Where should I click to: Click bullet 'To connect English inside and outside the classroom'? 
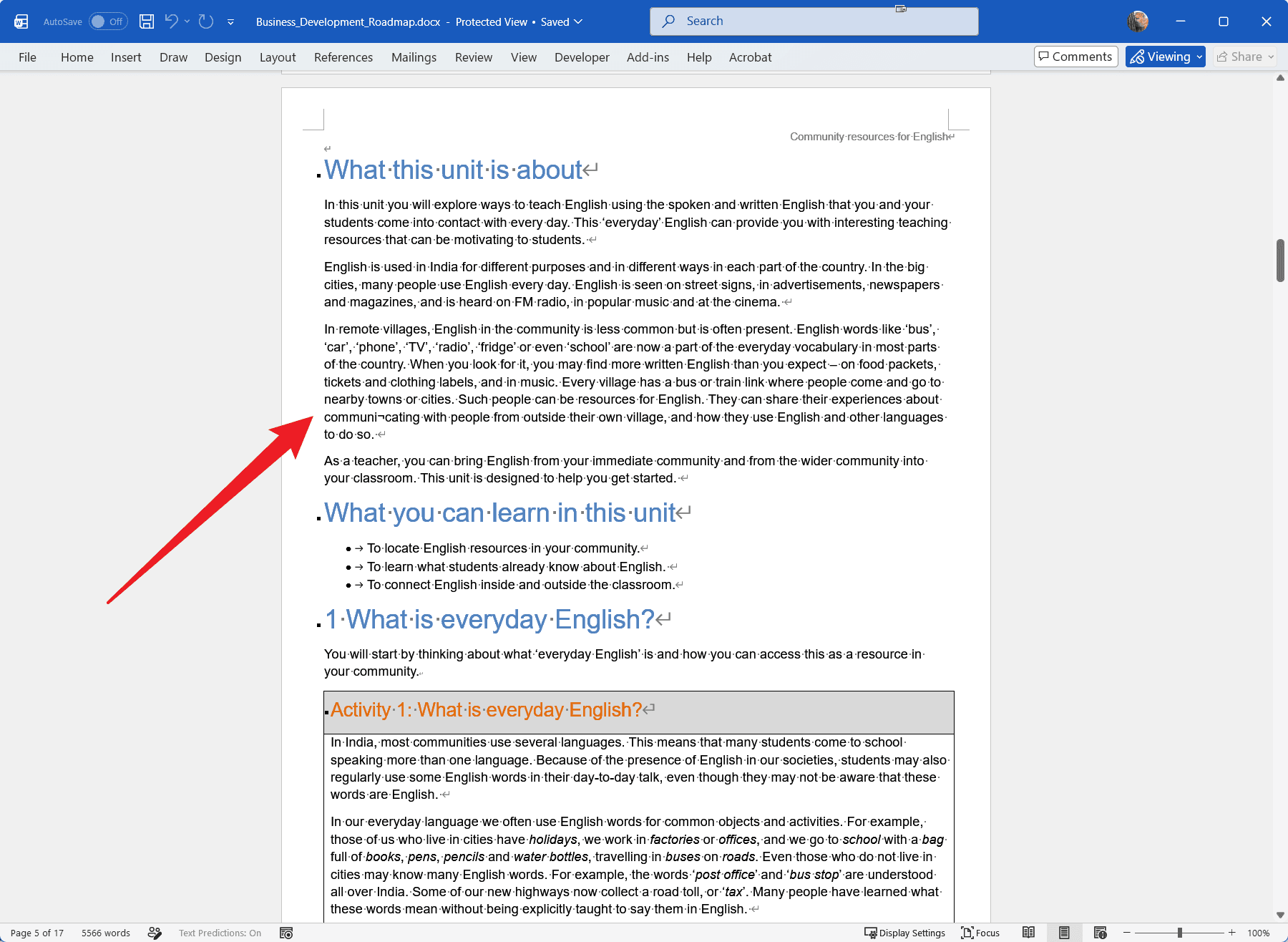[521, 585]
